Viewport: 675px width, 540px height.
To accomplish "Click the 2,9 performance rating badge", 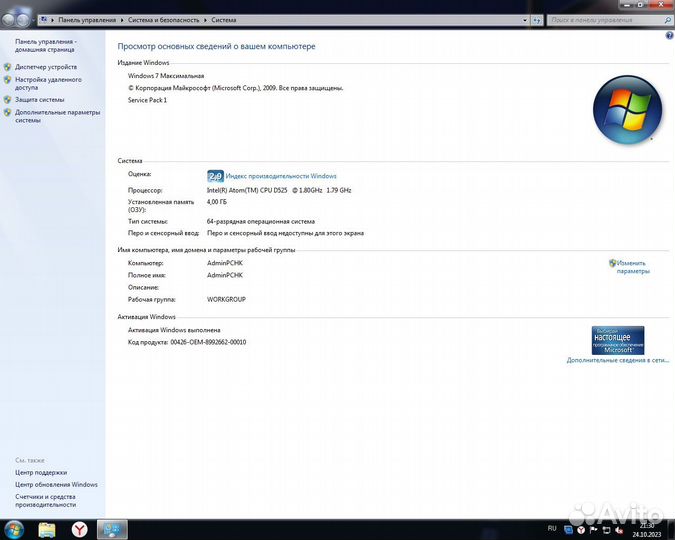I will pos(215,176).
